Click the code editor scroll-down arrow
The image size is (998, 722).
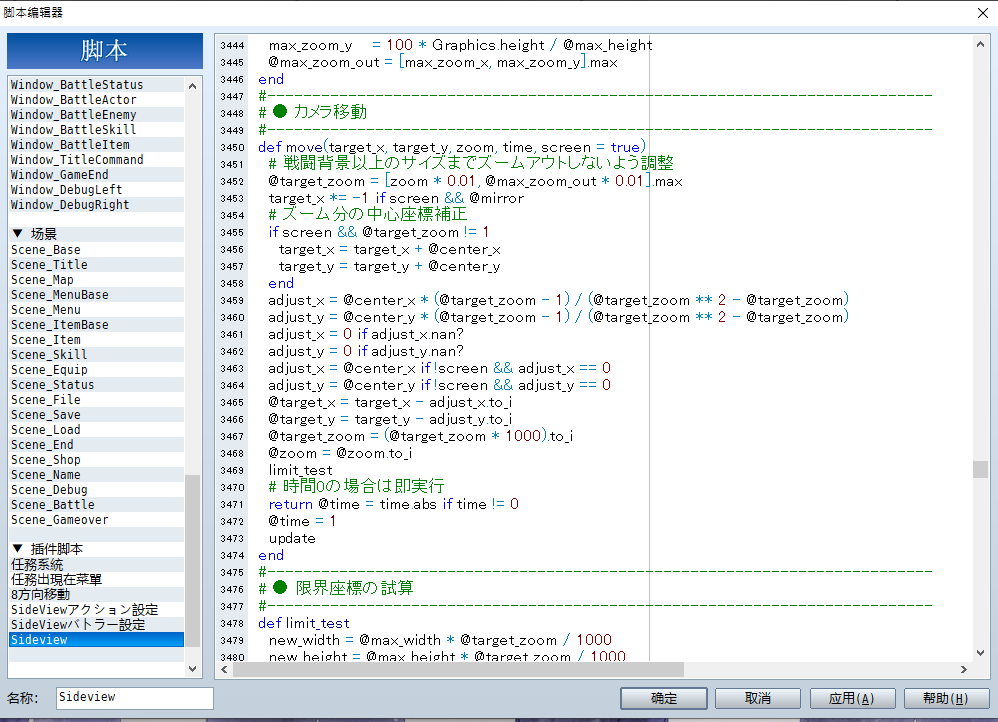980,653
